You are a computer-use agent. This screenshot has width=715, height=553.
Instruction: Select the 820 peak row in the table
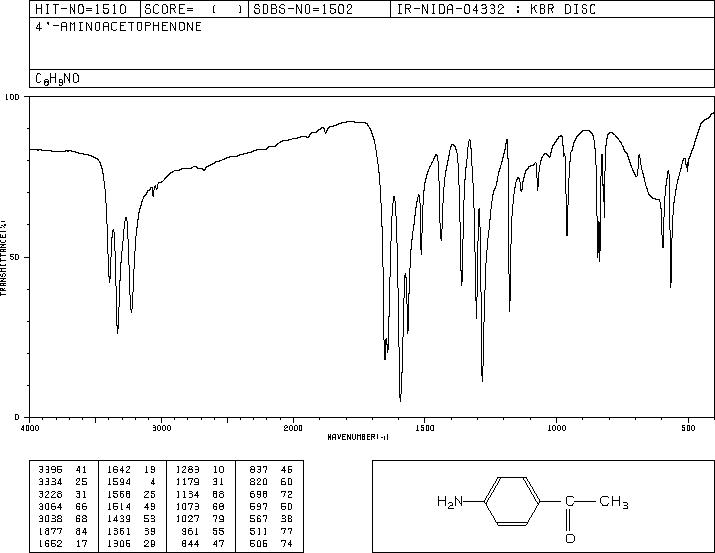coord(271,482)
